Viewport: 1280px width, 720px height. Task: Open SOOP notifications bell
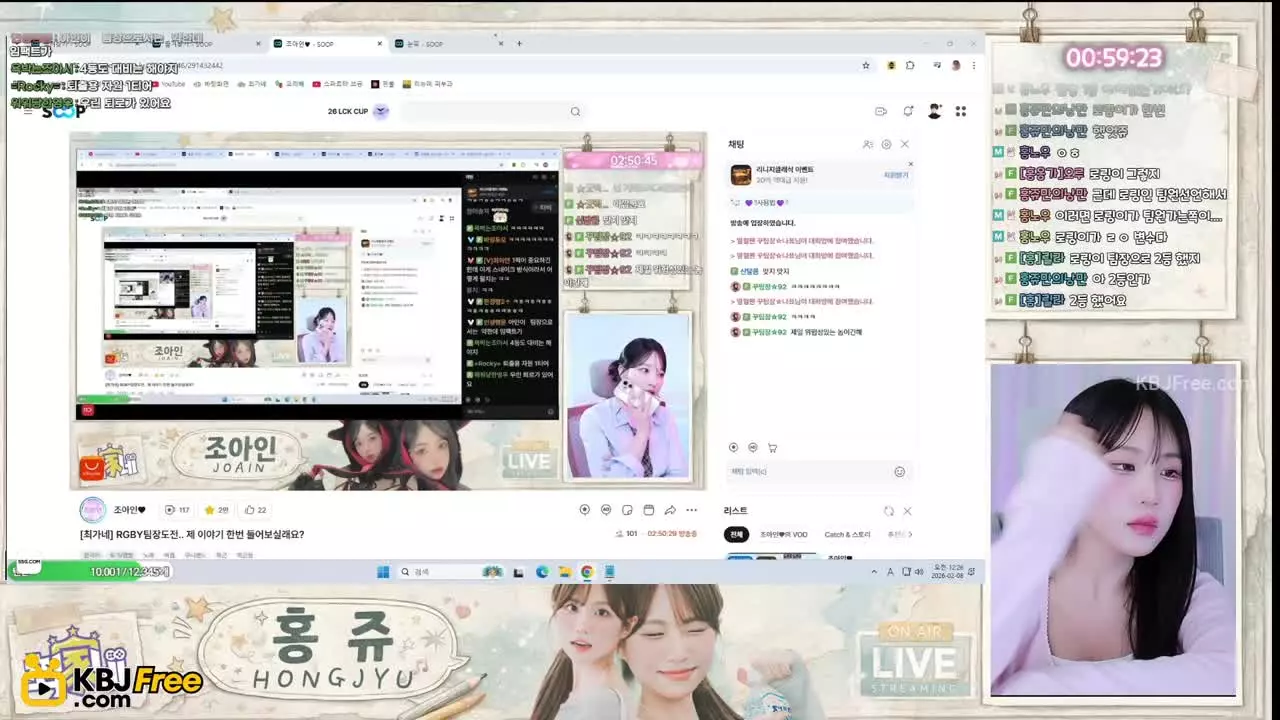click(x=908, y=112)
